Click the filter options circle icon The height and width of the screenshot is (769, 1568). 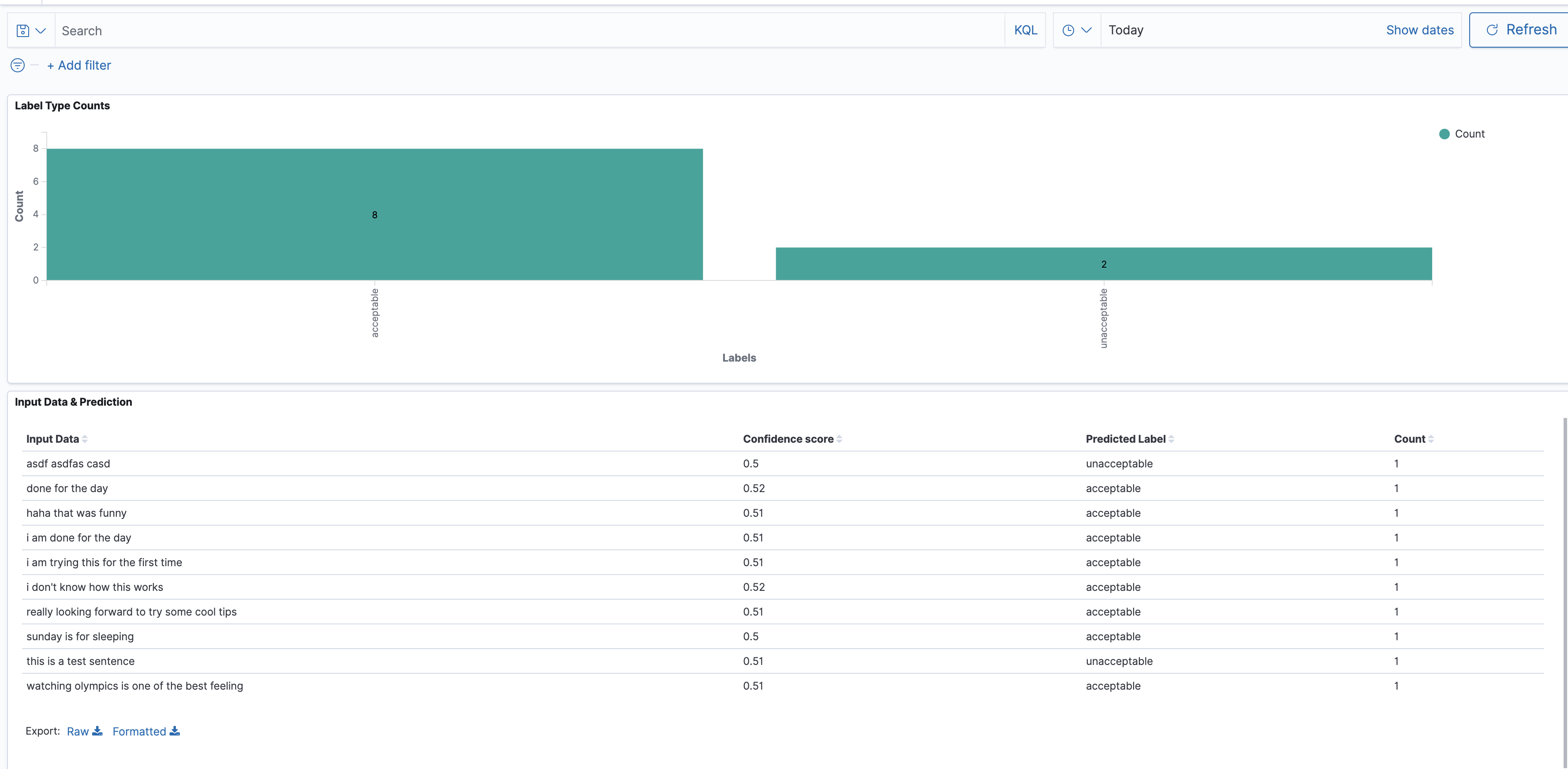pyautogui.click(x=18, y=65)
